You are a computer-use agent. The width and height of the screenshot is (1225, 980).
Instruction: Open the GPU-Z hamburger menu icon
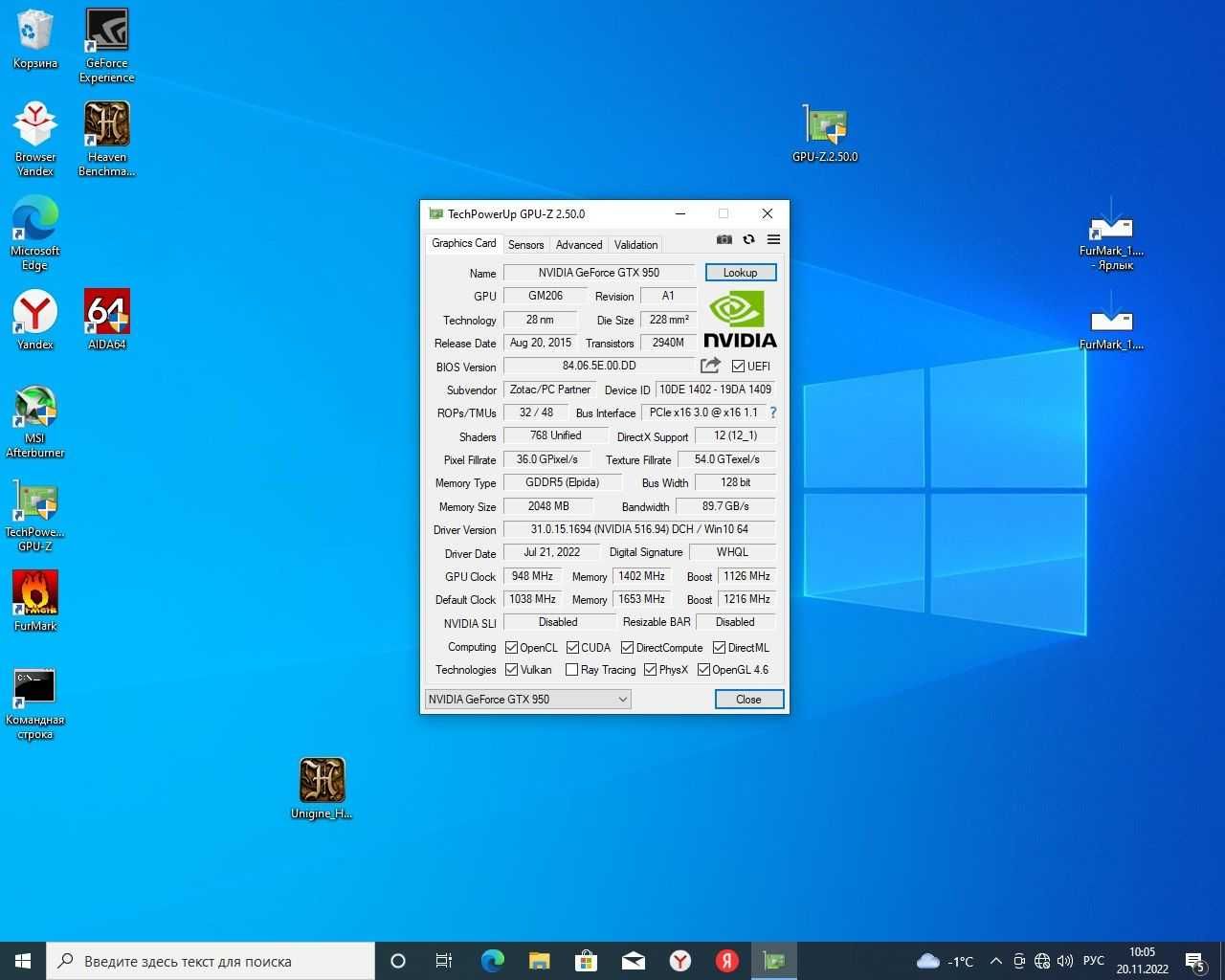773,239
